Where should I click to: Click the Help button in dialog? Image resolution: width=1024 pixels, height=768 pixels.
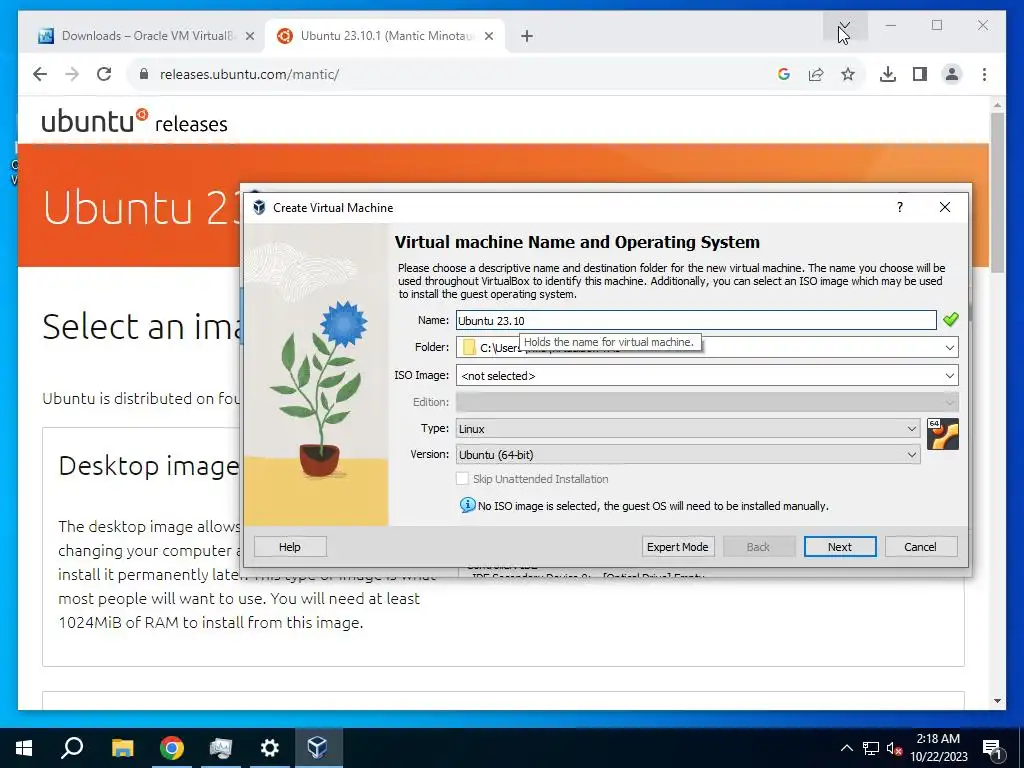290,547
